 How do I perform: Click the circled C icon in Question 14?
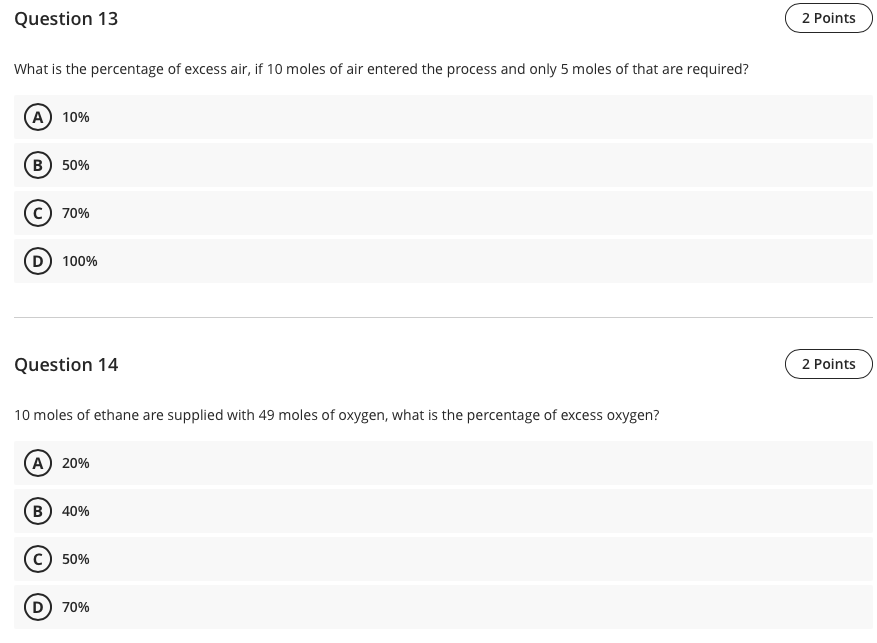[38, 559]
